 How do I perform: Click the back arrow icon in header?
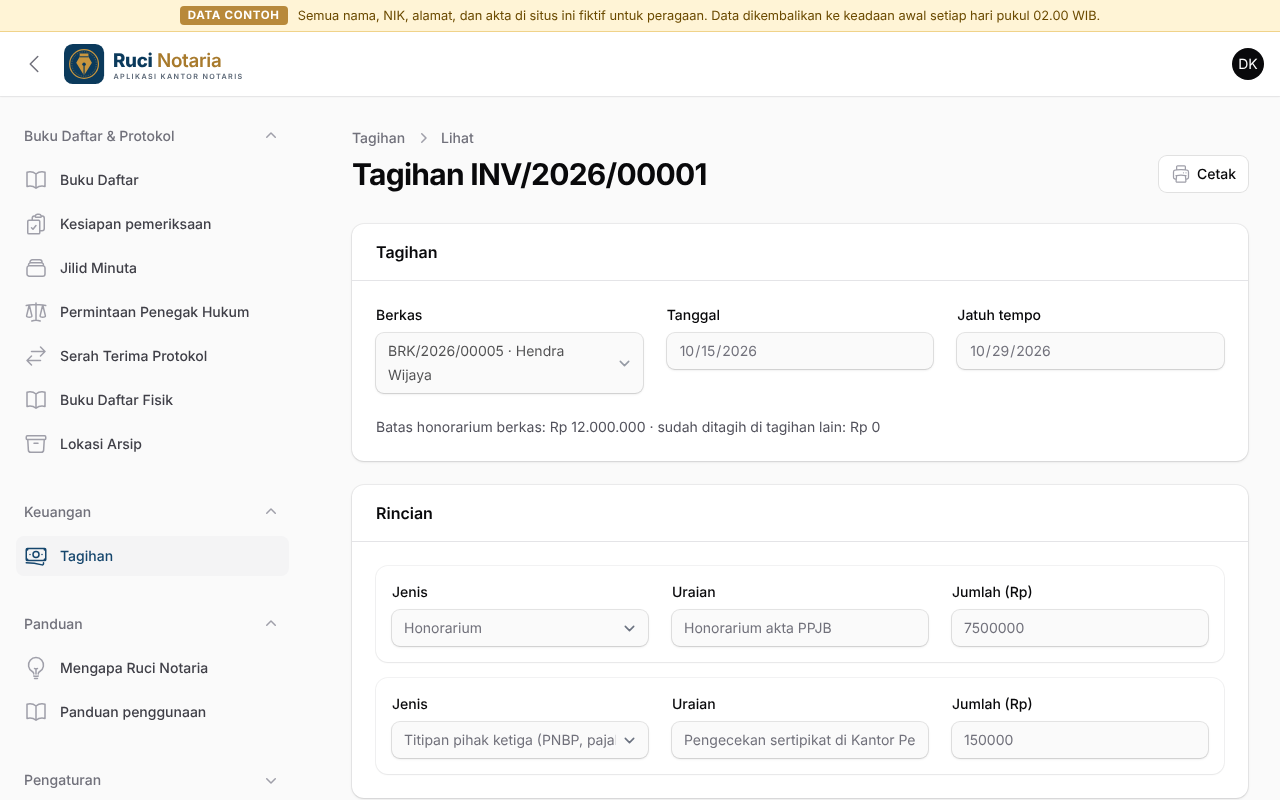point(34,64)
